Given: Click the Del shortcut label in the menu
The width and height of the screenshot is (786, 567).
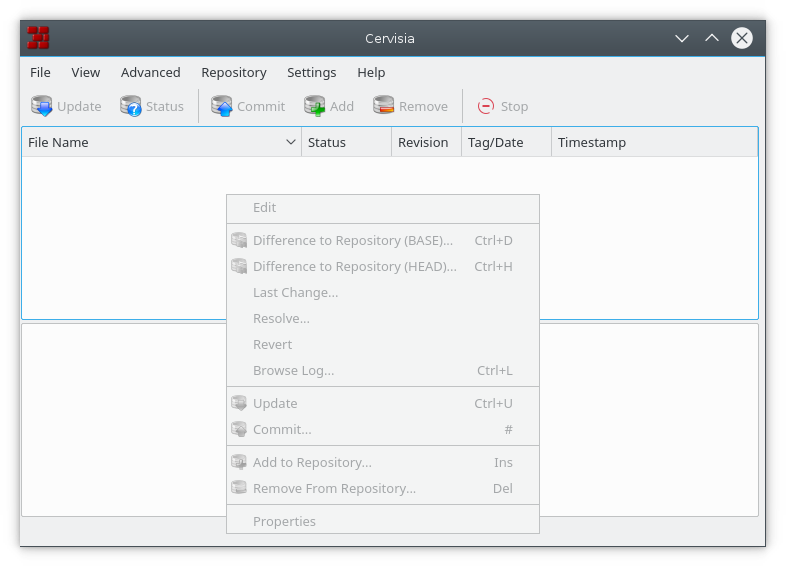Looking at the screenshot, I should [503, 488].
